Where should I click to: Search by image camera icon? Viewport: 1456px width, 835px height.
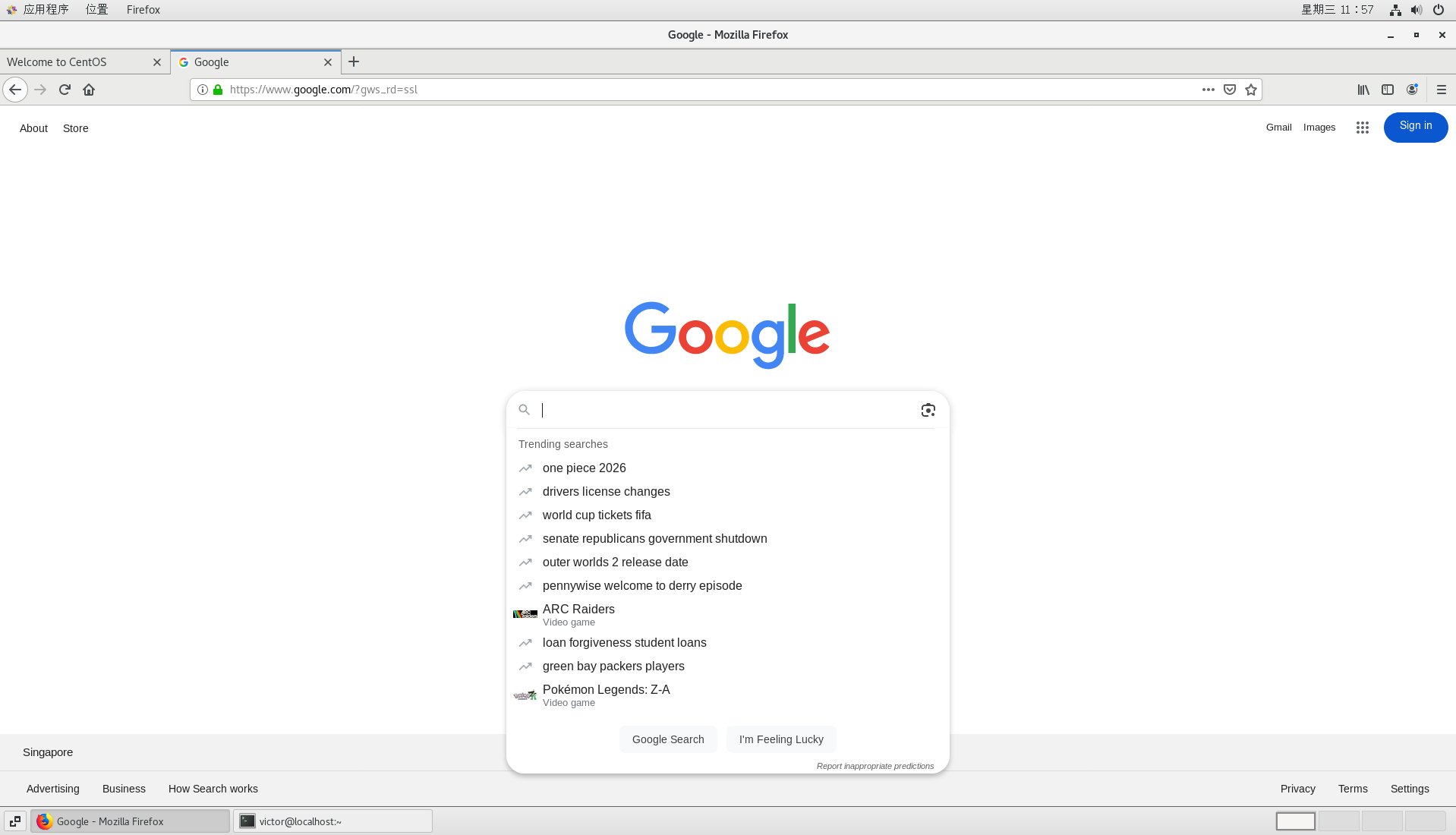(x=928, y=410)
